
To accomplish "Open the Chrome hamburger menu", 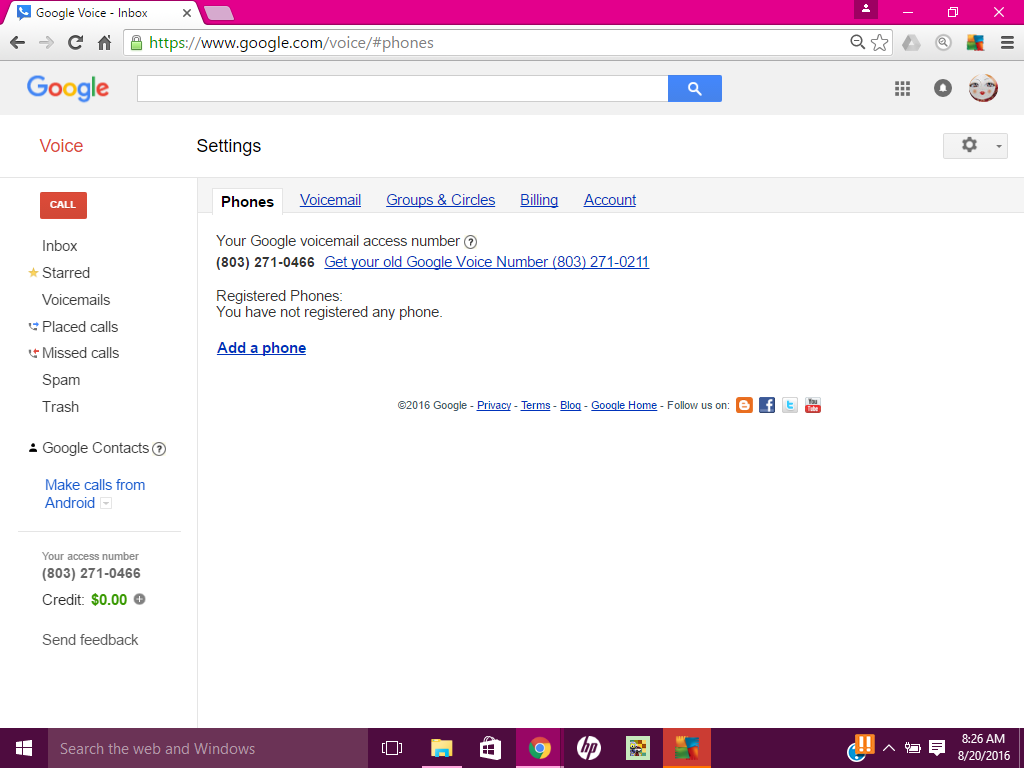I will tap(1007, 43).
